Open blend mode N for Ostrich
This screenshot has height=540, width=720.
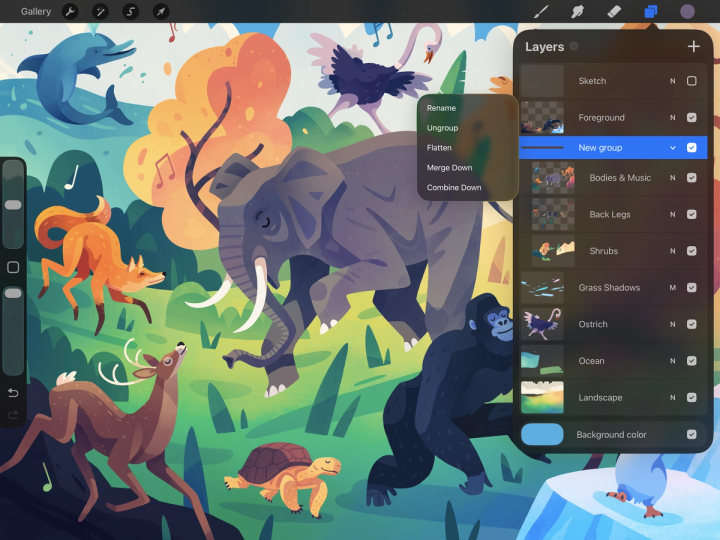coord(673,324)
